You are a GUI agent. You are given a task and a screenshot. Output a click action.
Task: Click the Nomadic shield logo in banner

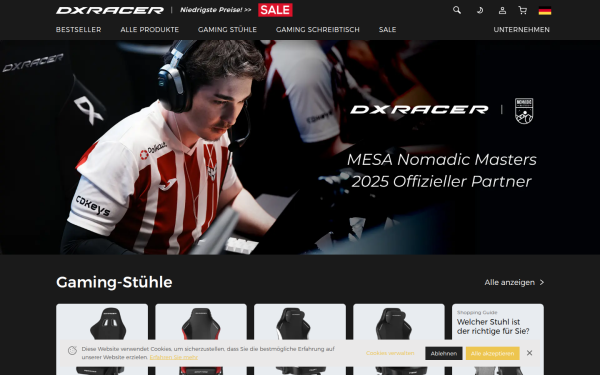[524, 111]
